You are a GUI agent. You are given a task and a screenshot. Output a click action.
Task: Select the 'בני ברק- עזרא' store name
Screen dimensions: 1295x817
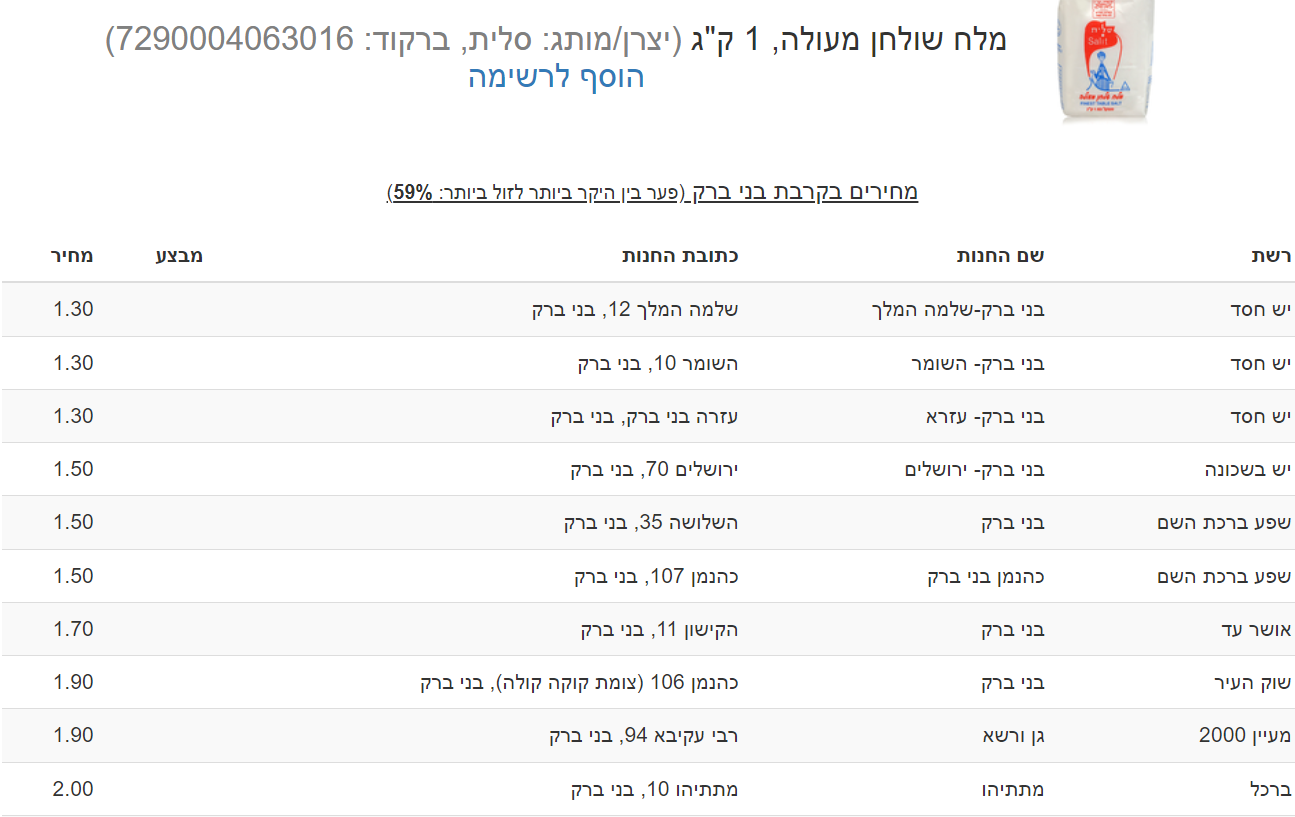pos(985,416)
